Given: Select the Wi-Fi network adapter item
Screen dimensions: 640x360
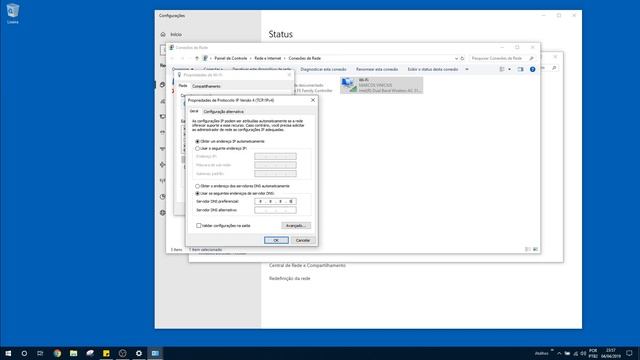Looking at the screenshot, I should (x=381, y=85).
